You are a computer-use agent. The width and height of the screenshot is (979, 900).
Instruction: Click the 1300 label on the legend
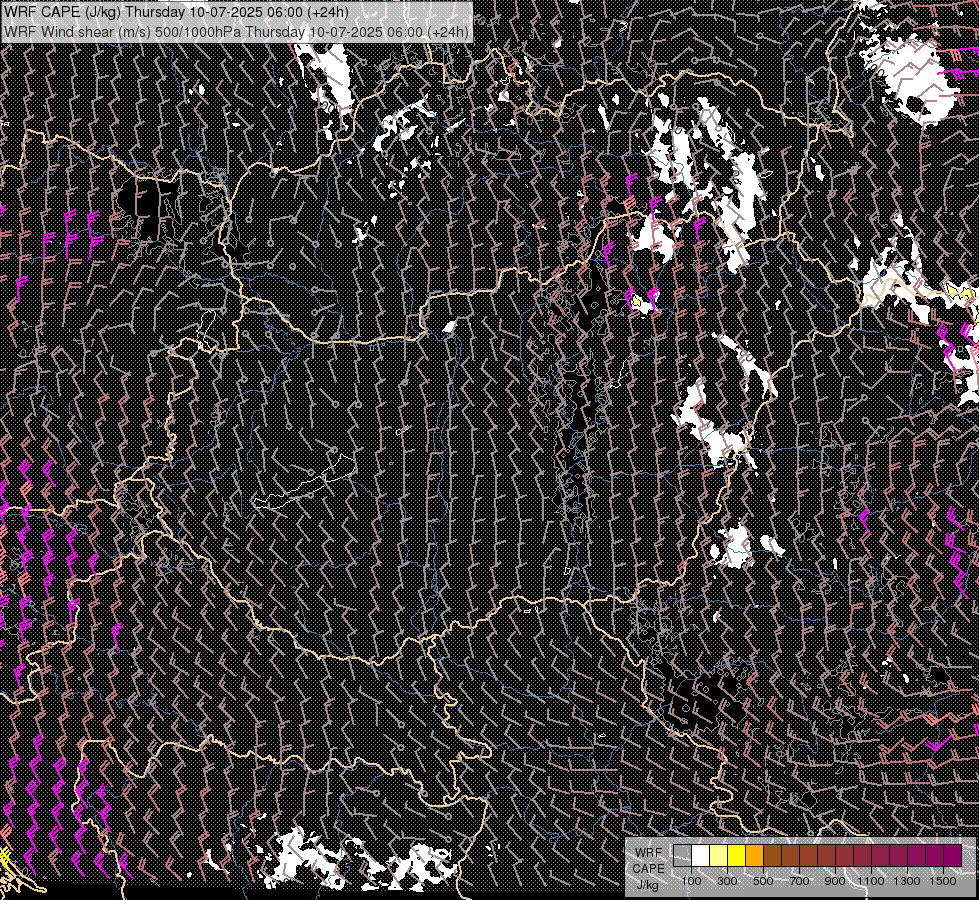(907, 881)
